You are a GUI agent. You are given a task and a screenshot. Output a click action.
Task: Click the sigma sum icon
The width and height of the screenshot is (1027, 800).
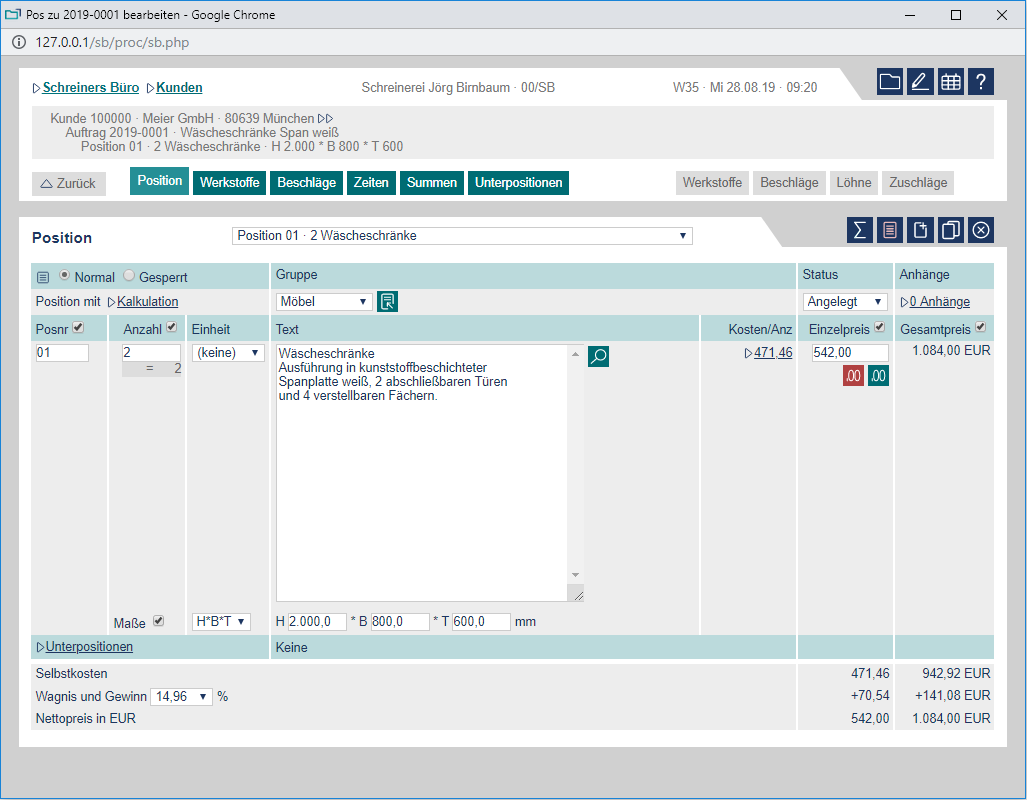859,230
